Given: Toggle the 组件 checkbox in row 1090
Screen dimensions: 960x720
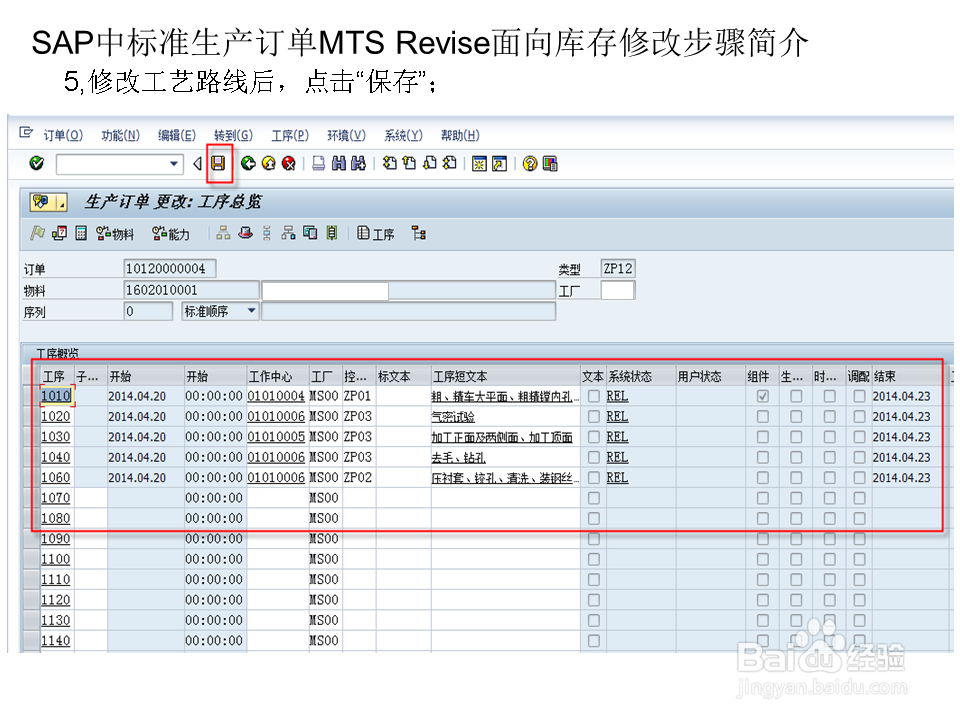Looking at the screenshot, I should pyautogui.click(x=762, y=539).
